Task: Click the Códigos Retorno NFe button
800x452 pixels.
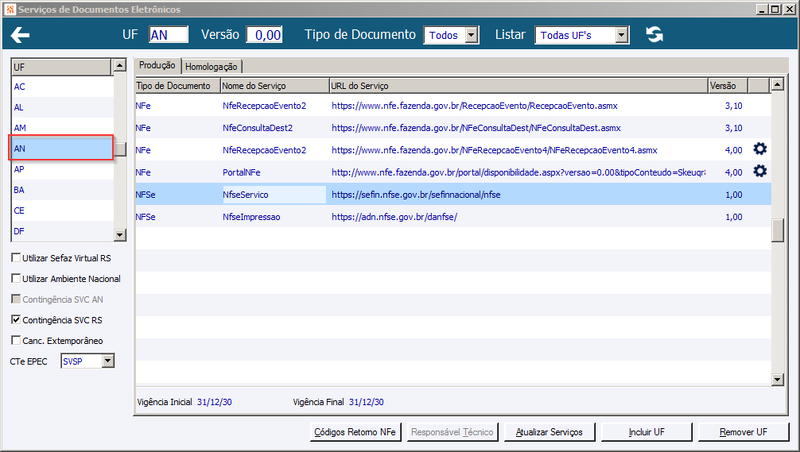Action: click(x=355, y=432)
